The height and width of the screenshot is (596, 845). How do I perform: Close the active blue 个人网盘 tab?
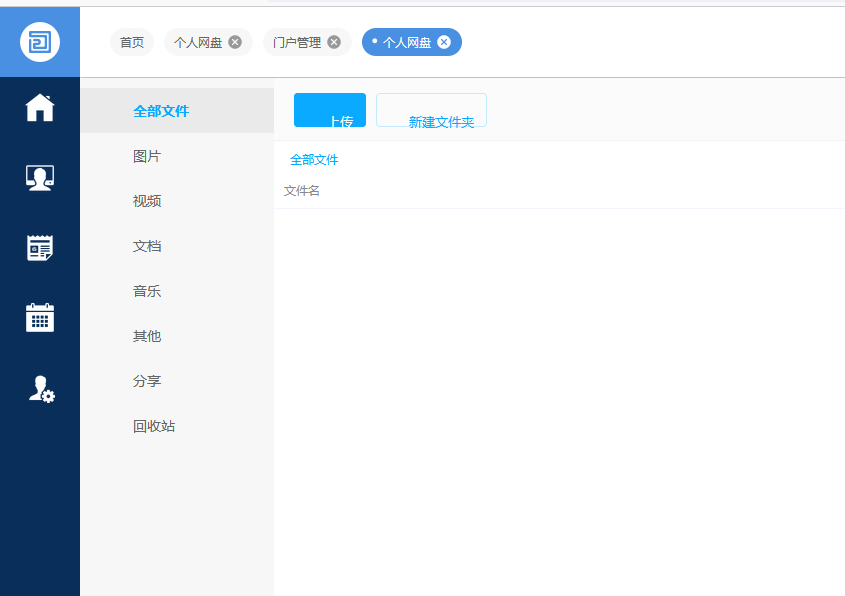tap(444, 42)
